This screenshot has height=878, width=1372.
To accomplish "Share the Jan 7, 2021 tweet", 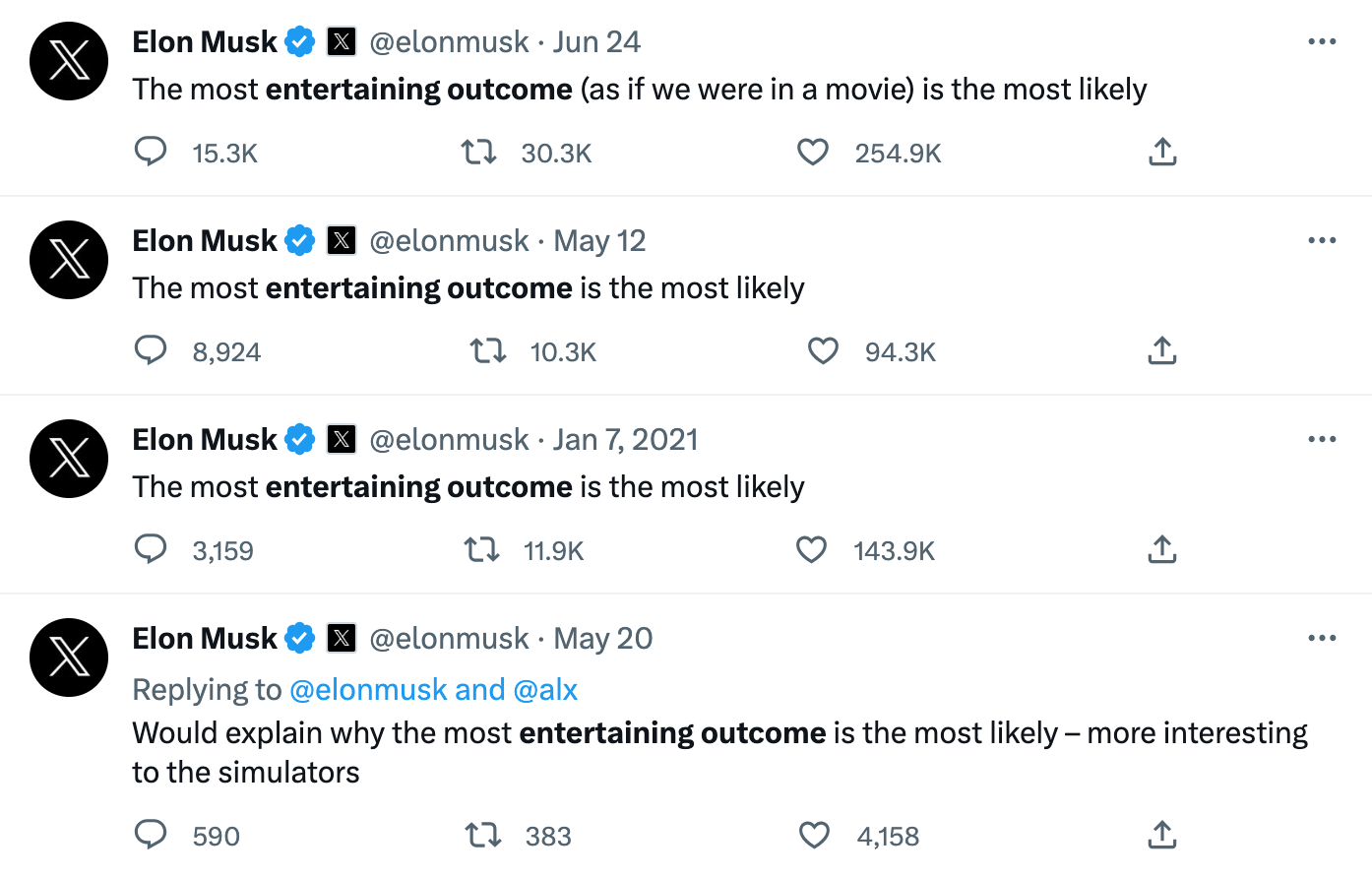I will point(1161,549).
